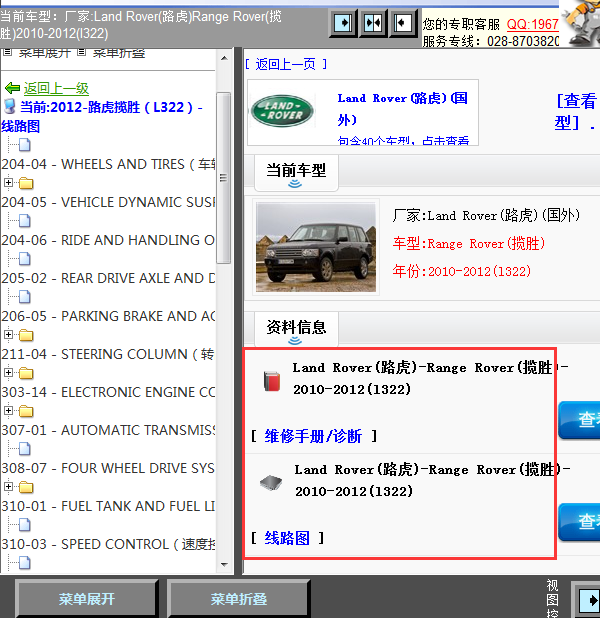Open the 当前车型 tab

[x=296, y=173]
